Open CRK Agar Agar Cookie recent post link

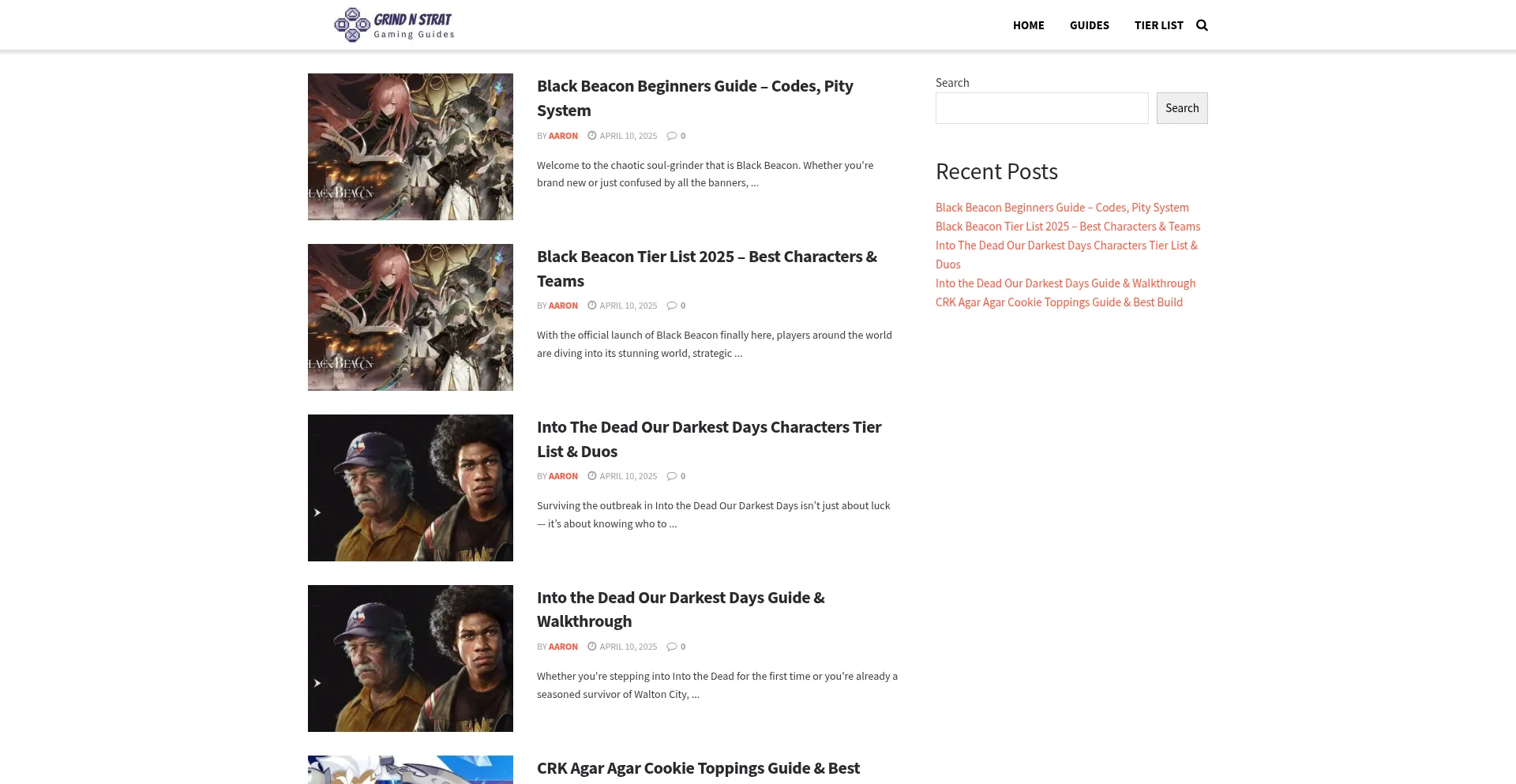coord(1059,302)
